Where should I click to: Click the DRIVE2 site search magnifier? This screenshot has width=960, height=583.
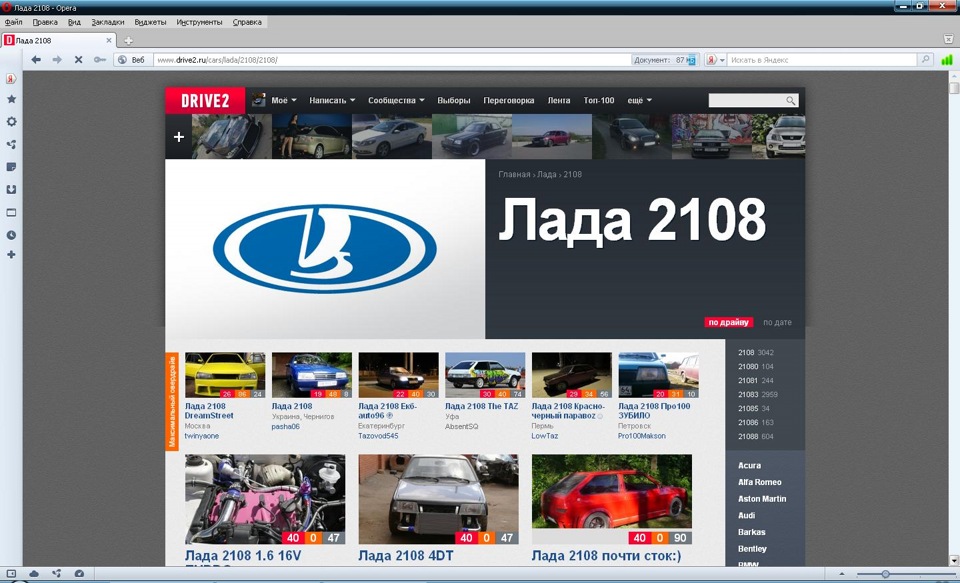[790, 100]
